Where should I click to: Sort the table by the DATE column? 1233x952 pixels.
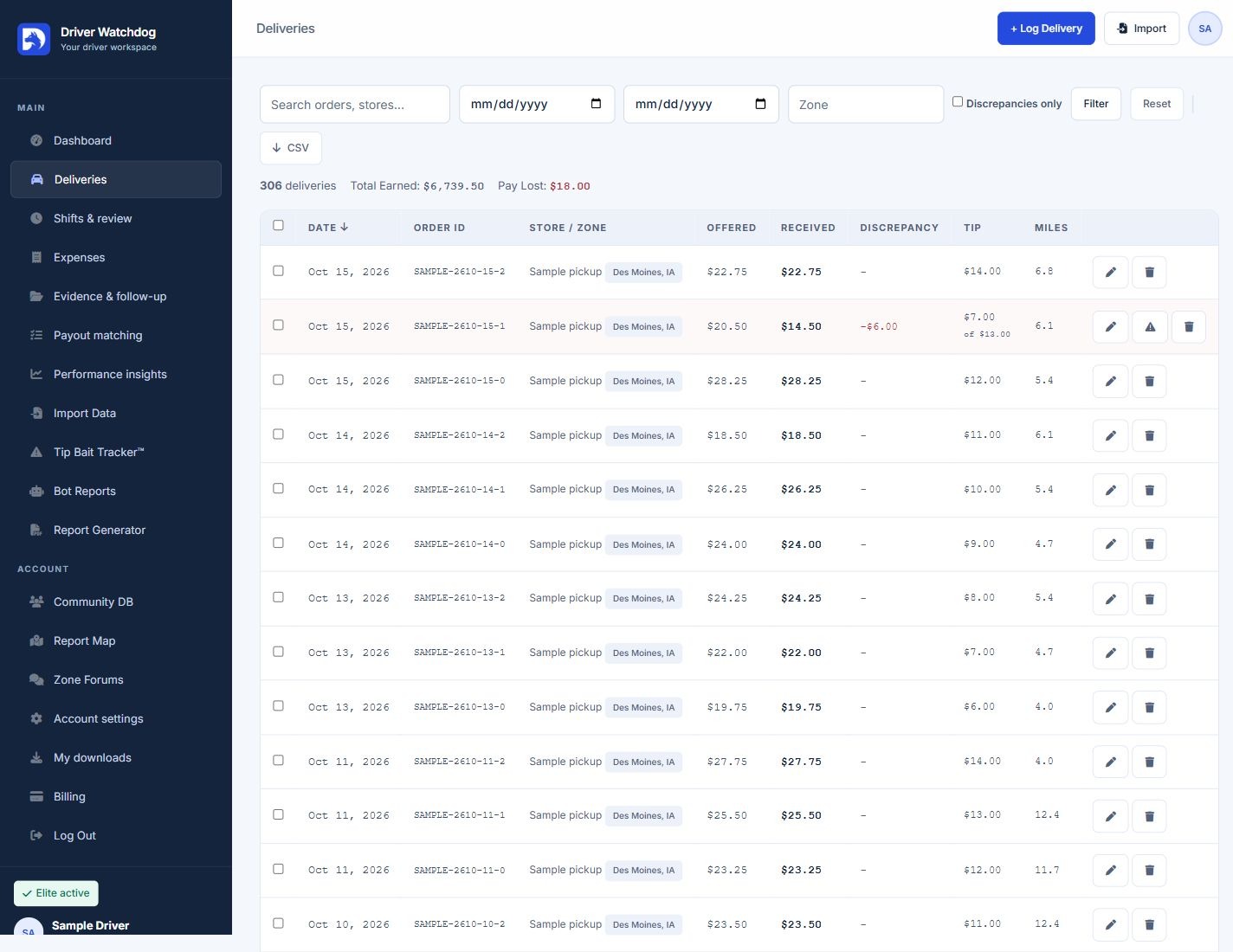pyautogui.click(x=328, y=228)
